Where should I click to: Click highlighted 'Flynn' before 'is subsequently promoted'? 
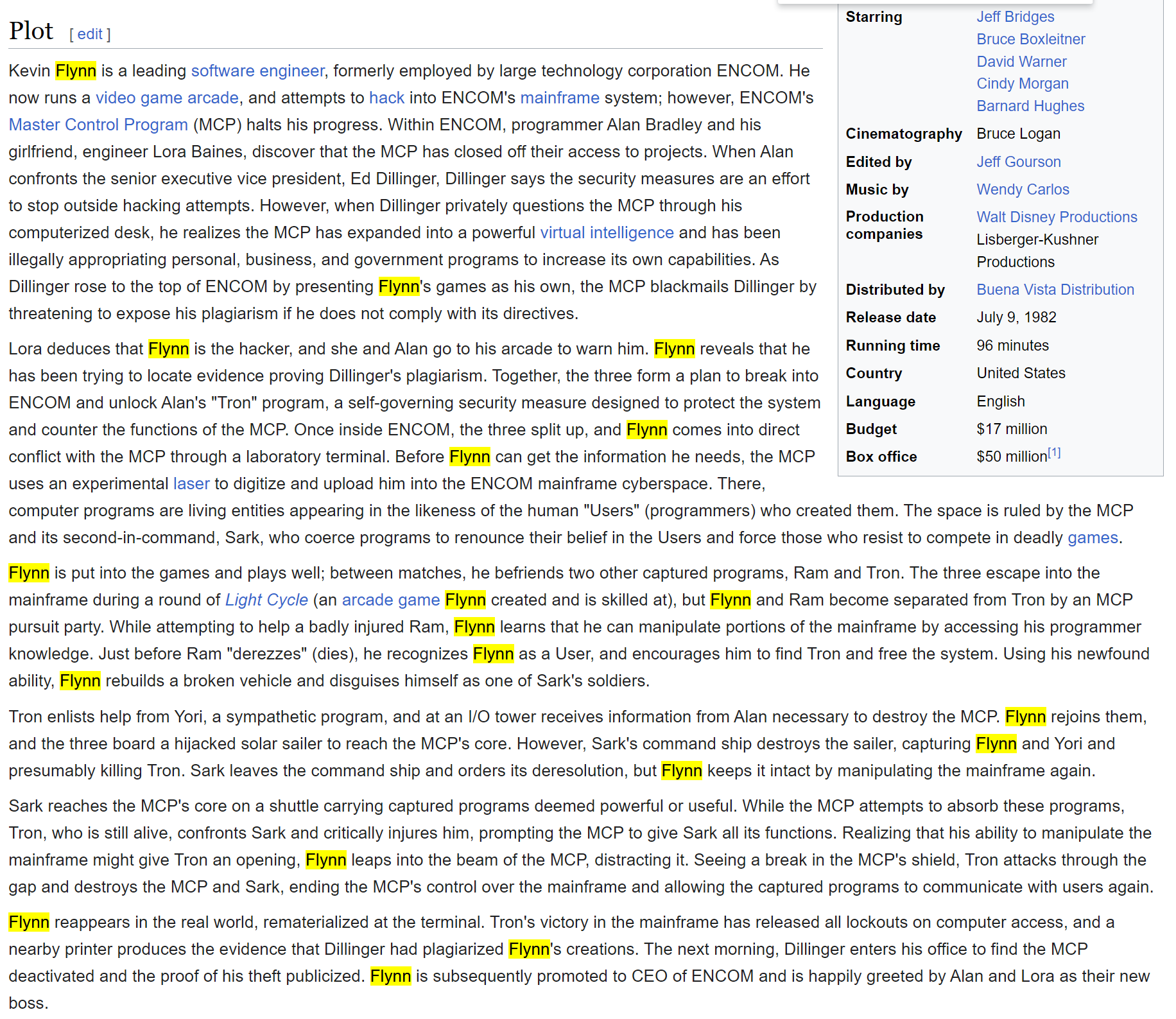click(x=391, y=976)
